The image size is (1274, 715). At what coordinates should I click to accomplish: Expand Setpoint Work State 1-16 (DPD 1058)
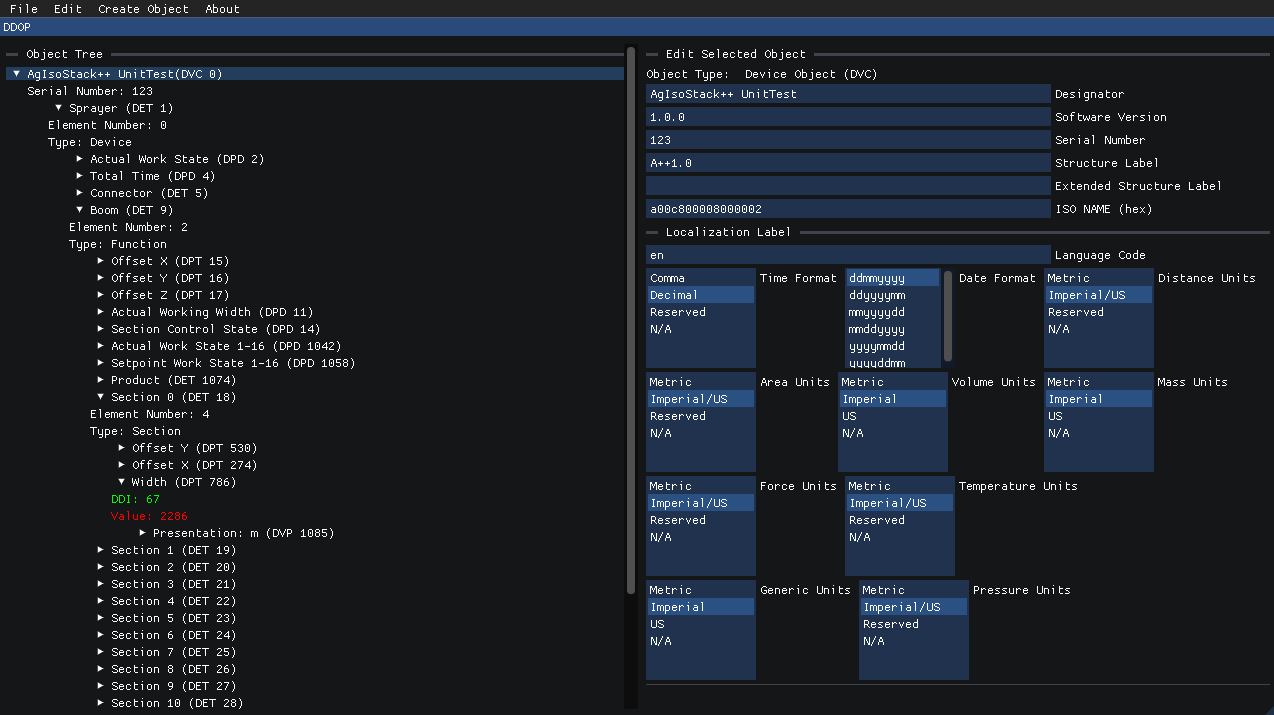[x=101, y=363]
